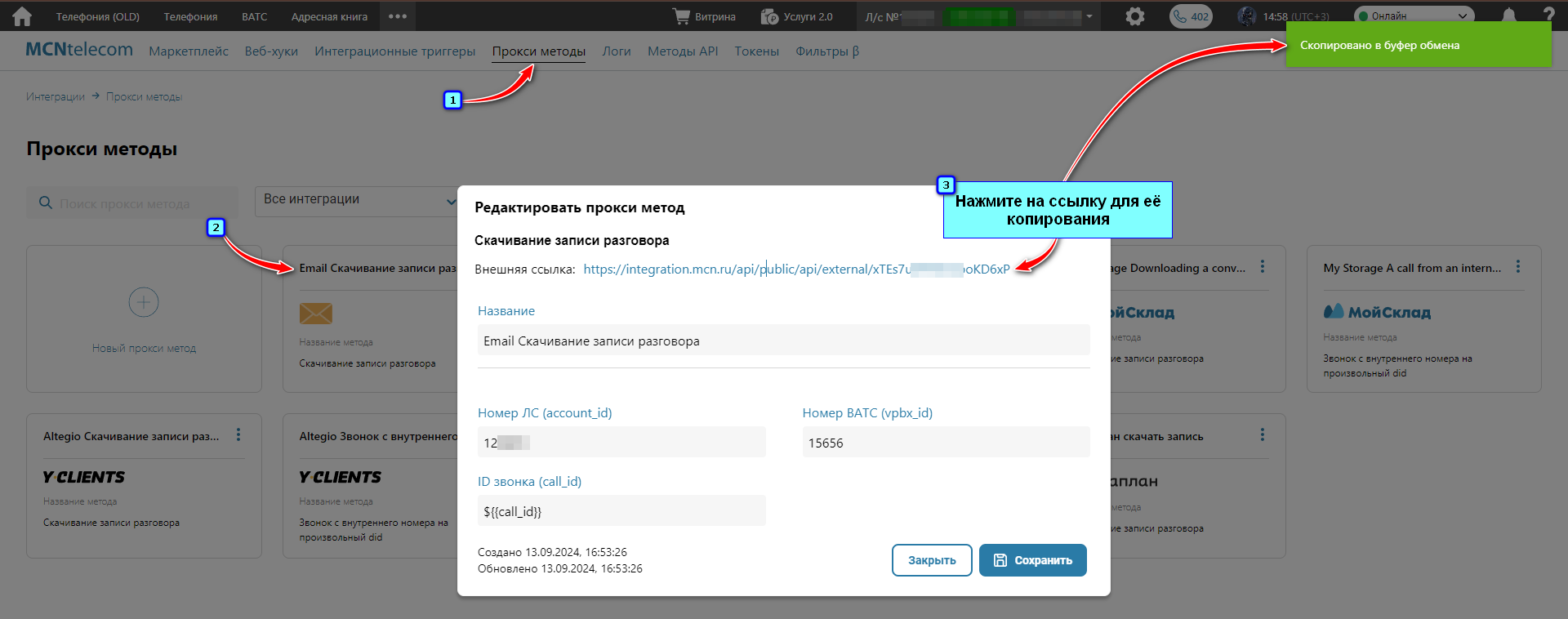Open Телефония (OLD) menu
Image resolution: width=1568 pixels, height=619 pixels.
pos(97,16)
